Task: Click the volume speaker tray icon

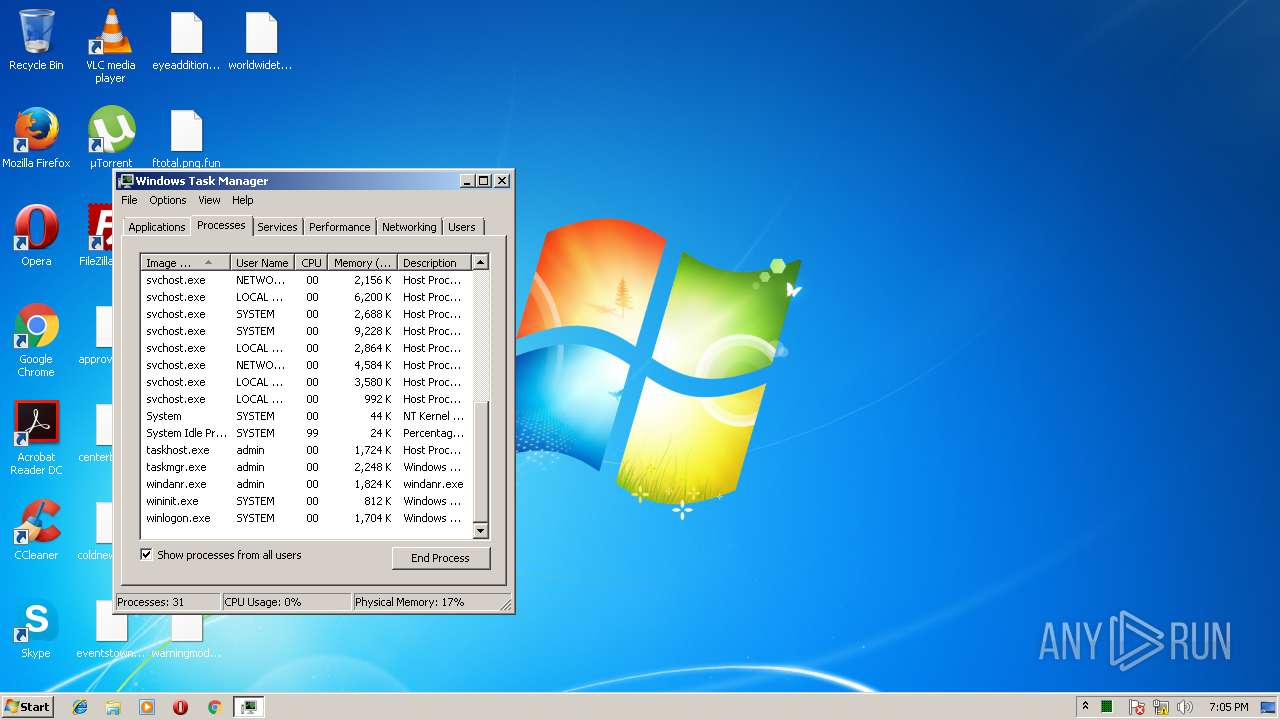Action: coord(1185,707)
